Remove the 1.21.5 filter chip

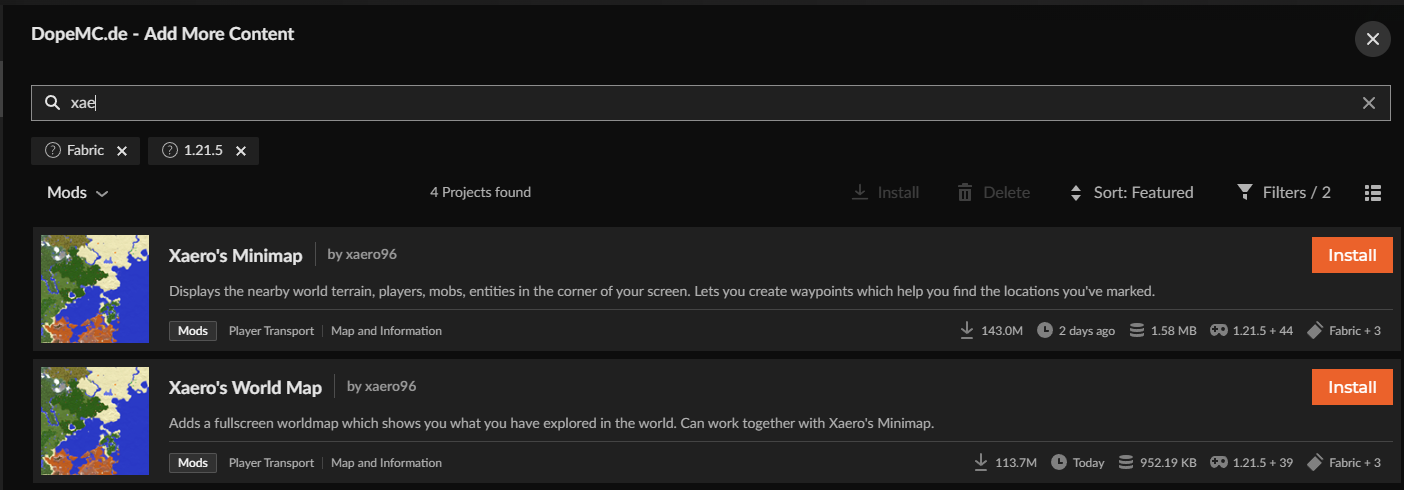[x=241, y=151]
